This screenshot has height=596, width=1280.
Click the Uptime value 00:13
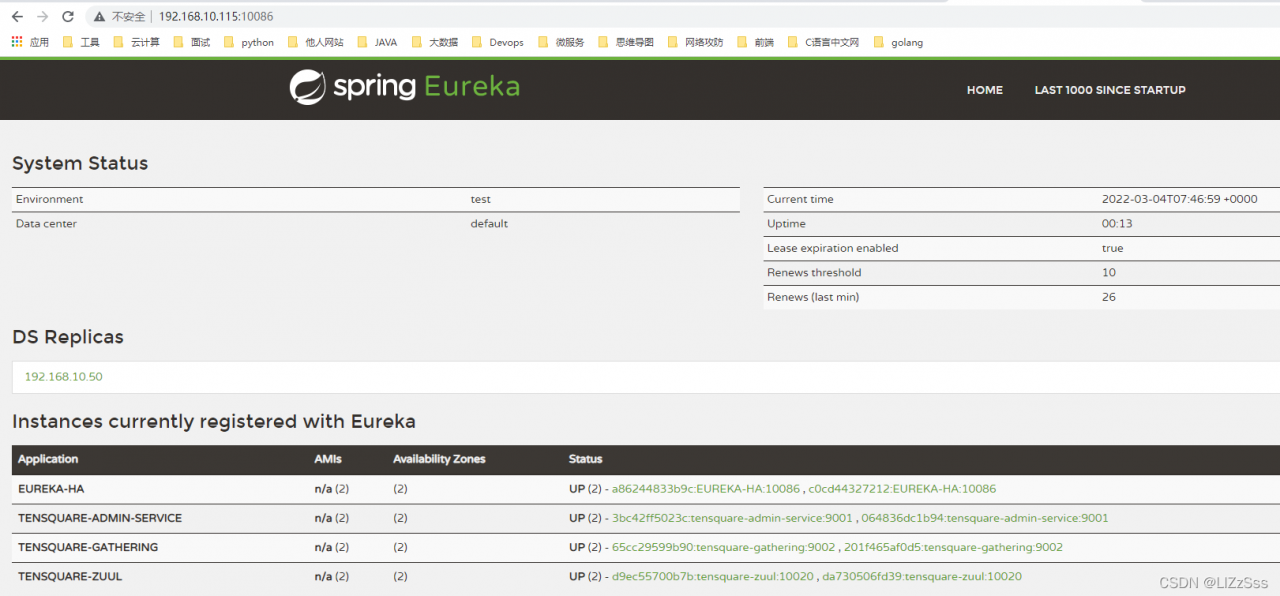coord(1117,224)
